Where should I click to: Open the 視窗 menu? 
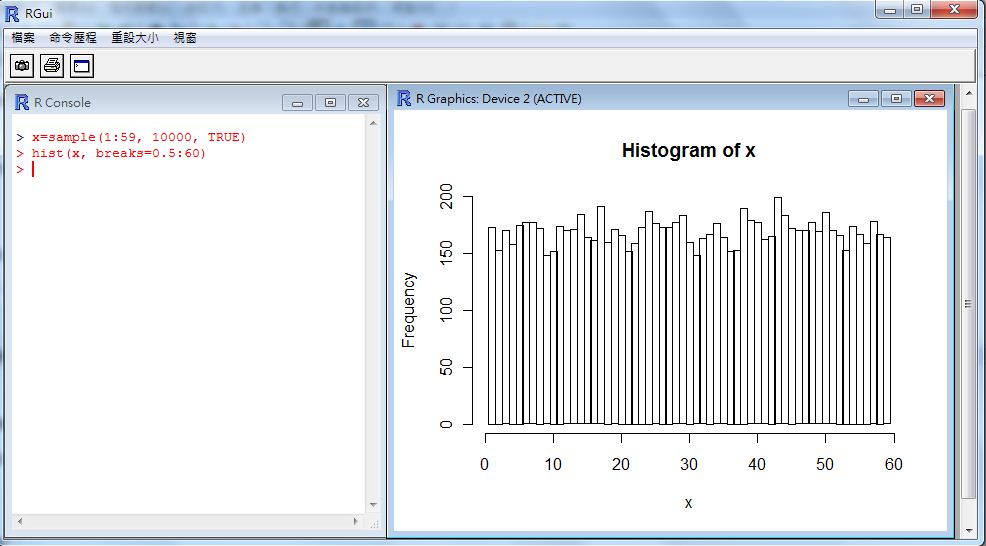[x=185, y=37]
